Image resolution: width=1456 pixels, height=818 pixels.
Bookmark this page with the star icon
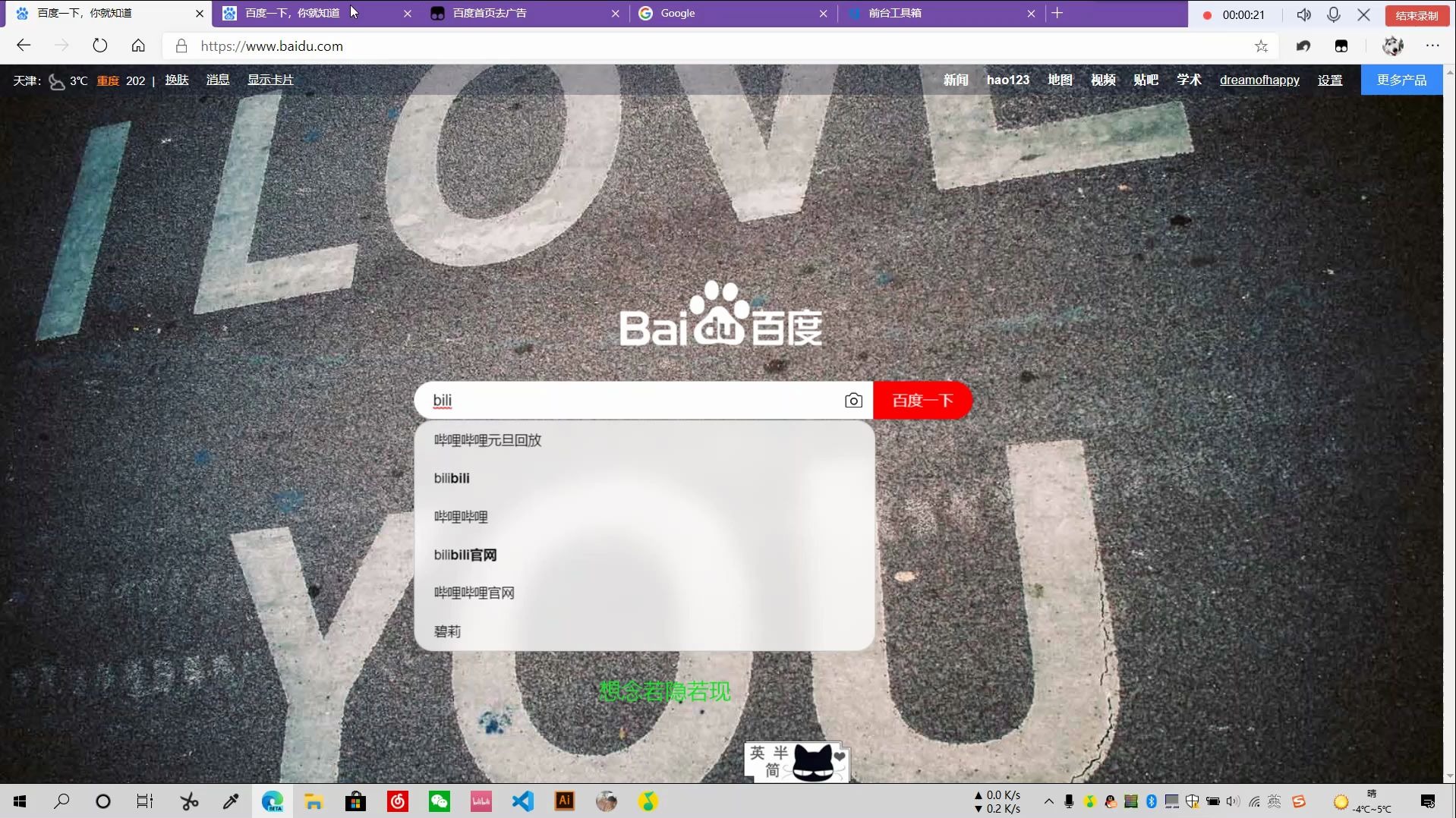pyautogui.click(x=1261, y=46)
